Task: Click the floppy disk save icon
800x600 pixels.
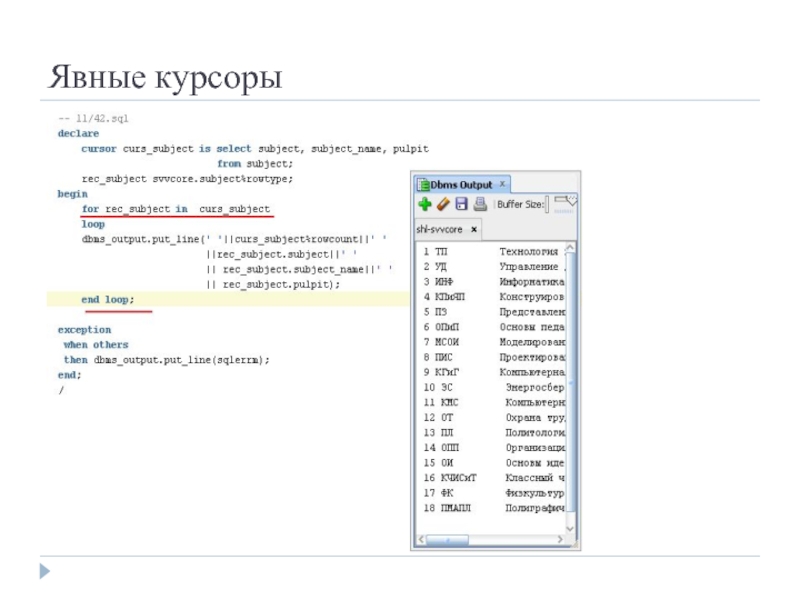Action: click(x=461, y=204)
